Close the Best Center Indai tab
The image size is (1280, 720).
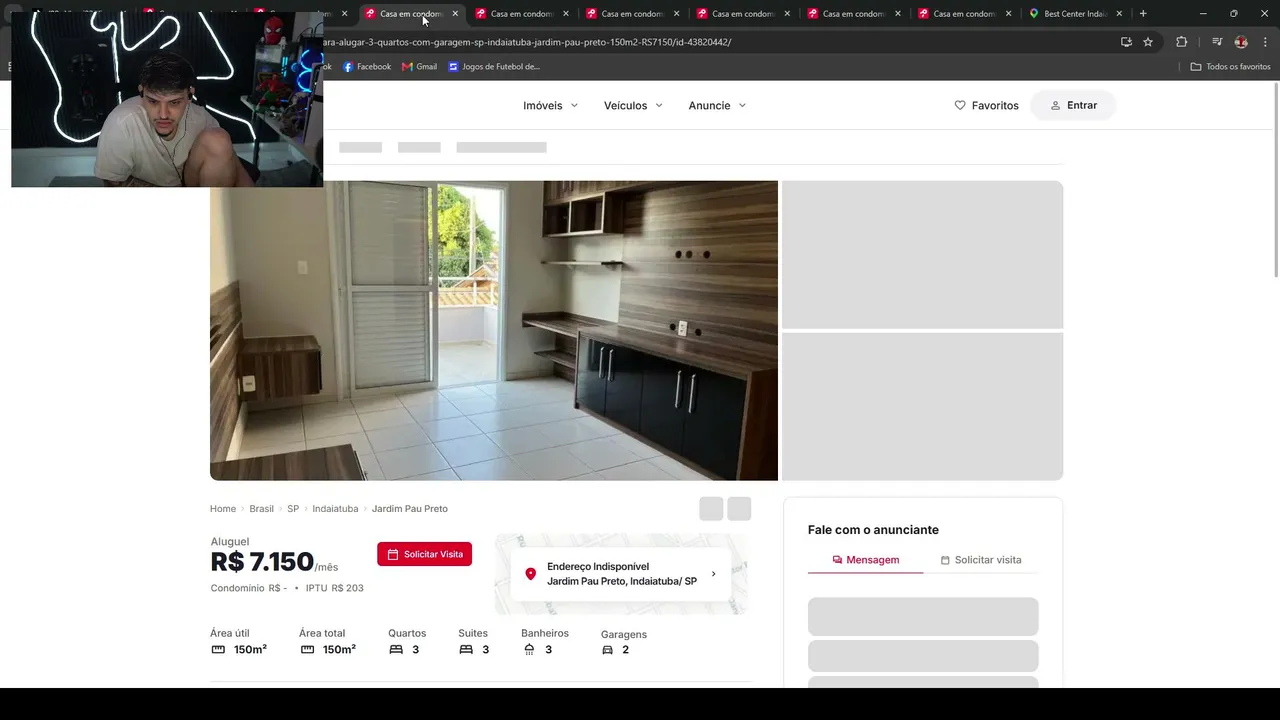(1119, 14)
